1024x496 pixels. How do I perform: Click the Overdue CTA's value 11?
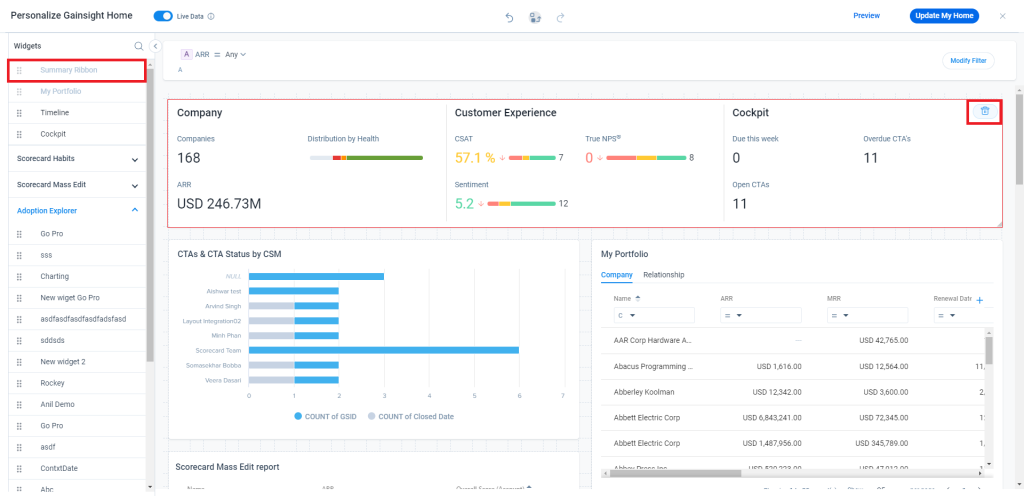point(871,158)
